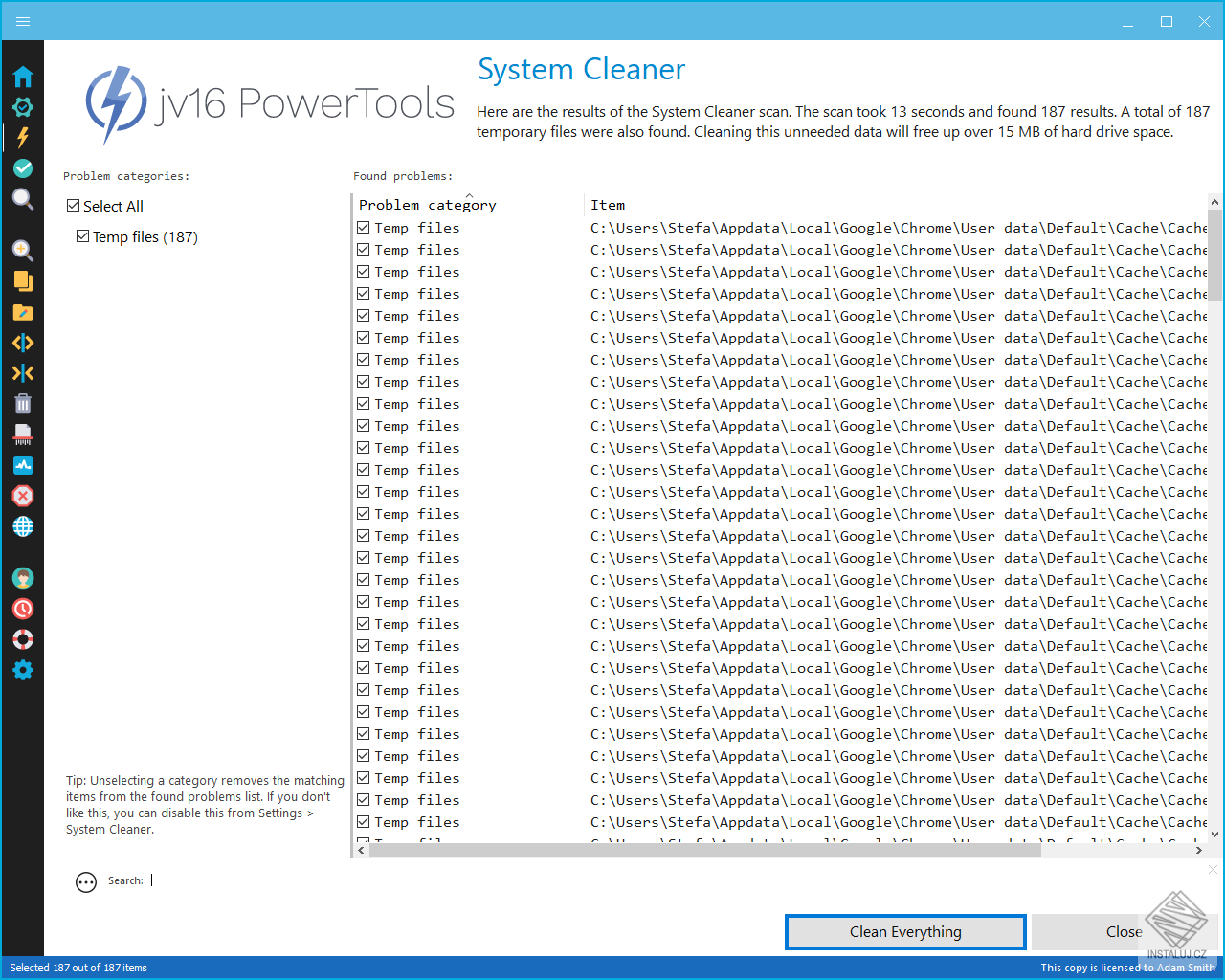Open the magnifier-with-plus finder tool
Viewport: 1225px width, 980px height.
pyautogui.click(x=23, y=251)
